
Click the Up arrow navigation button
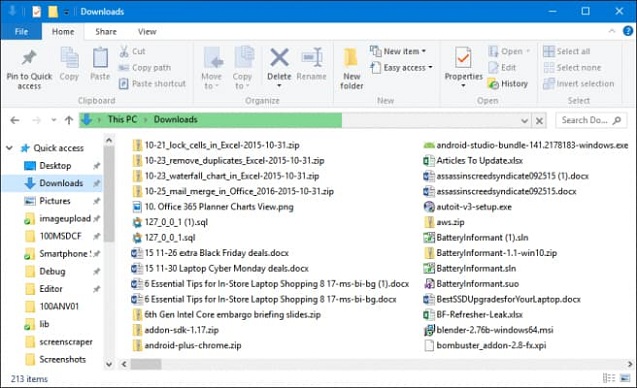pos(69,120)
